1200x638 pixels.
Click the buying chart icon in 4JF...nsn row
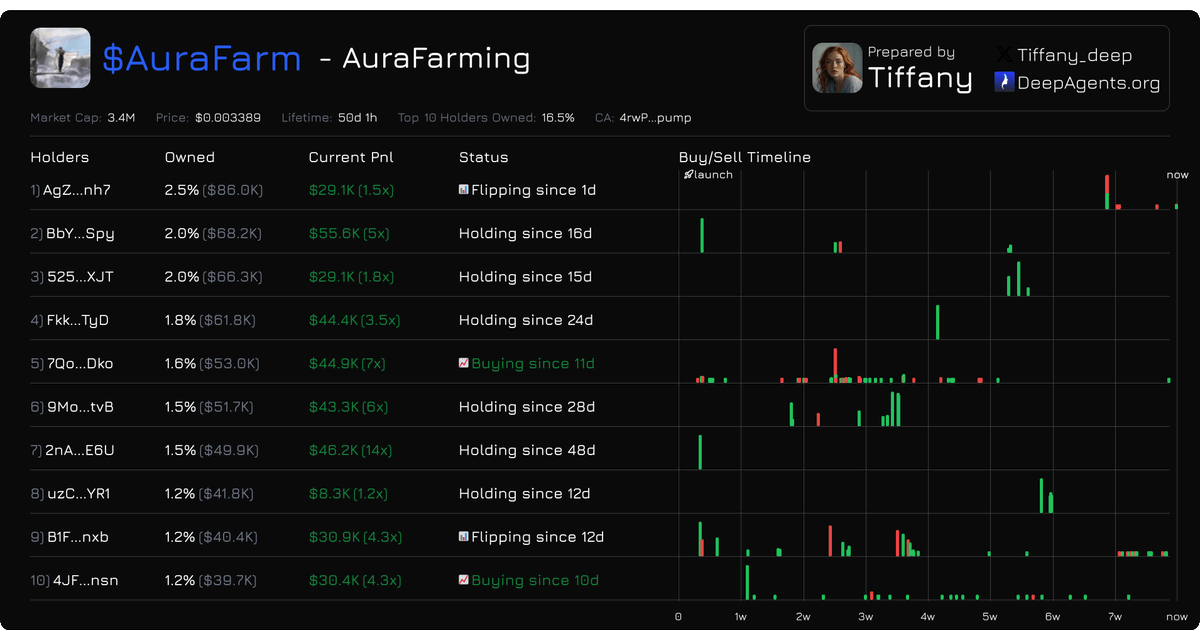click(x=464, y=580)
